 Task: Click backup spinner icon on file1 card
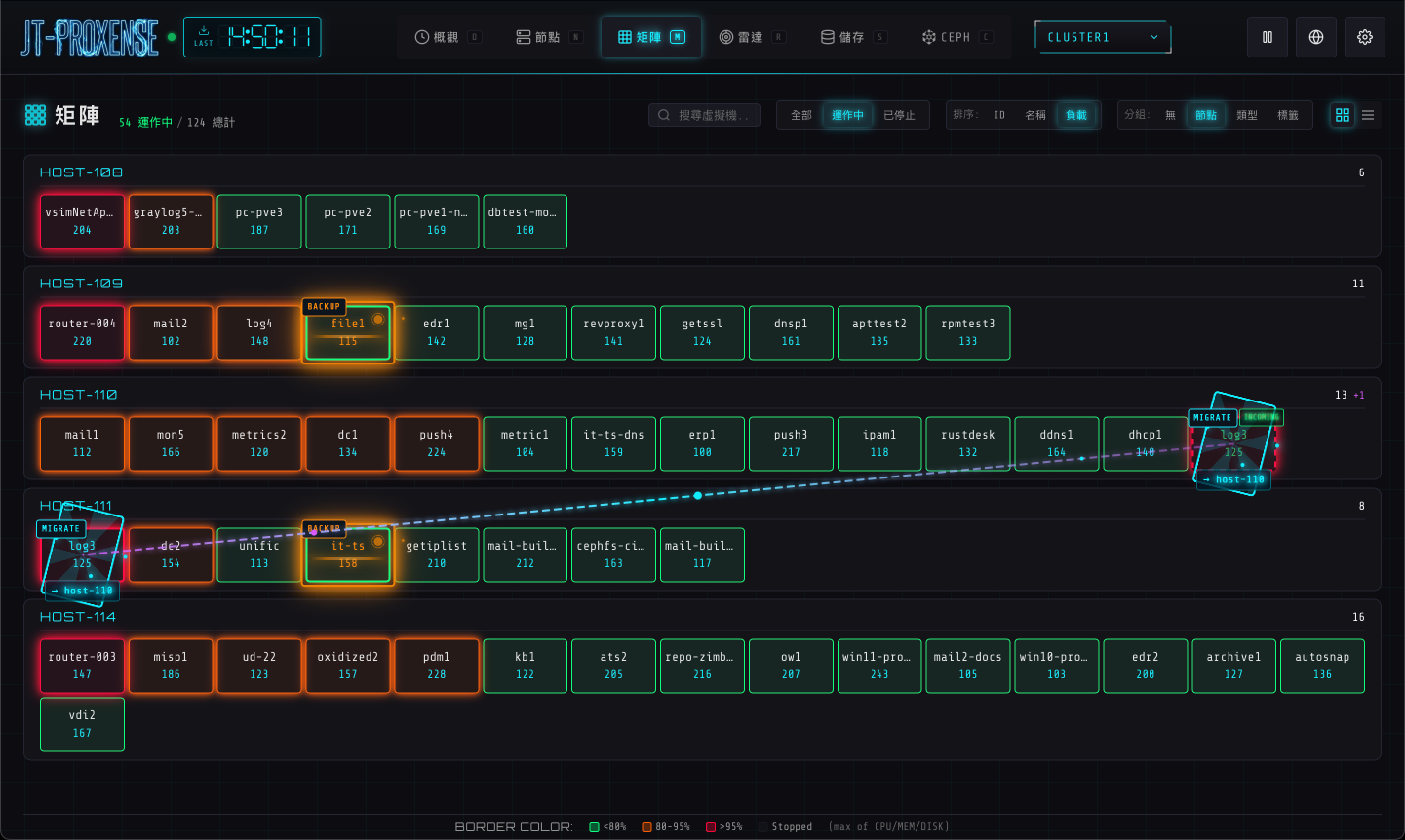pyautogui.click(x=378, y=319)
